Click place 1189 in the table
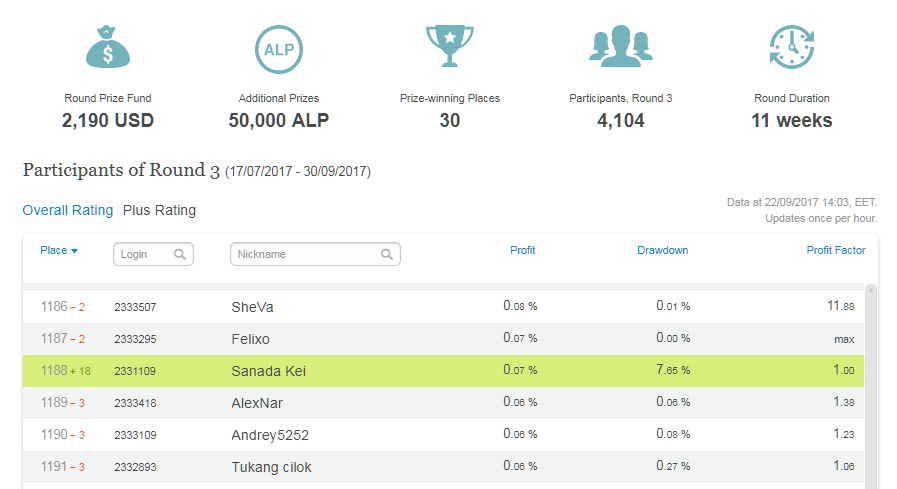 (54, 403)
